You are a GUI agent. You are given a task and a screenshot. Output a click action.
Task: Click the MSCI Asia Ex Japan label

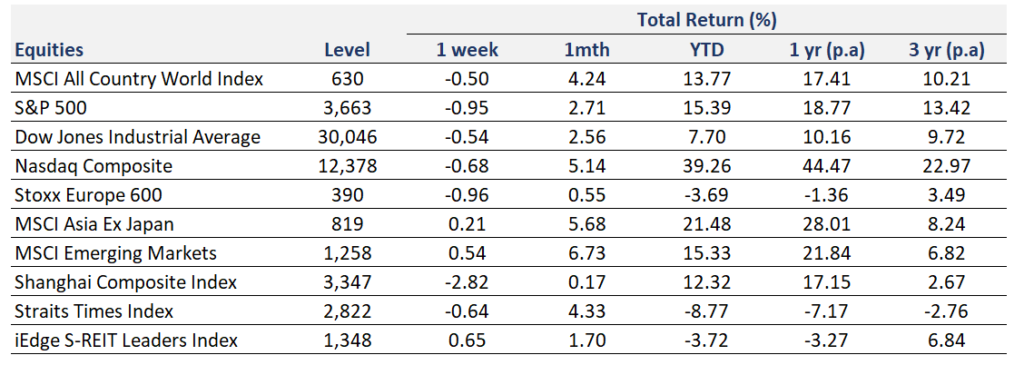(95, 225)
